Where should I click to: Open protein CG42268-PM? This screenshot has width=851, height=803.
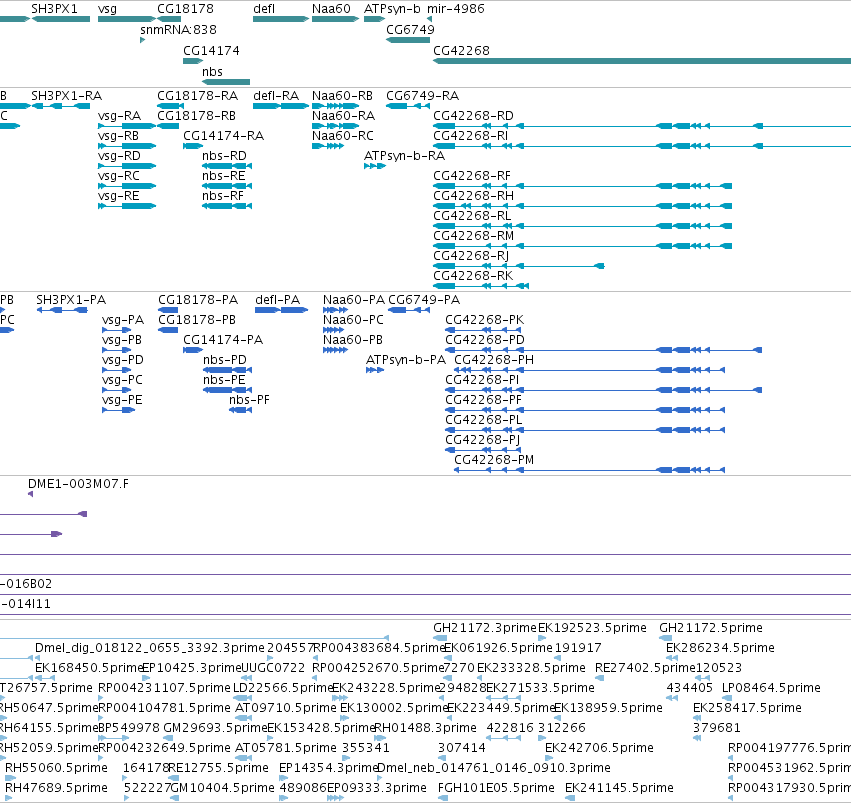[494, 460]
